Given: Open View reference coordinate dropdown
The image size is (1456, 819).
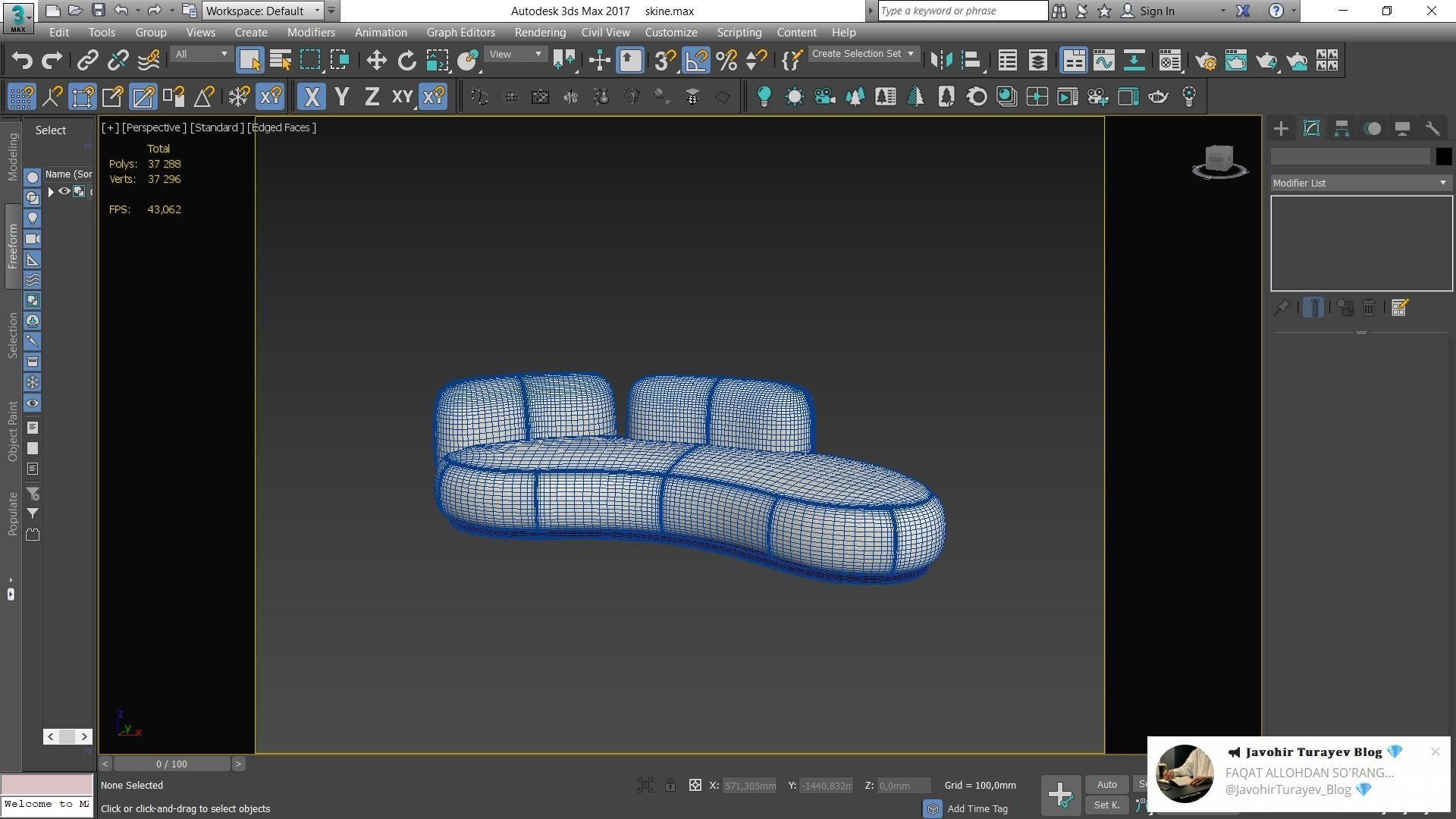Looking at the screenshot, I should pos(516,55).
